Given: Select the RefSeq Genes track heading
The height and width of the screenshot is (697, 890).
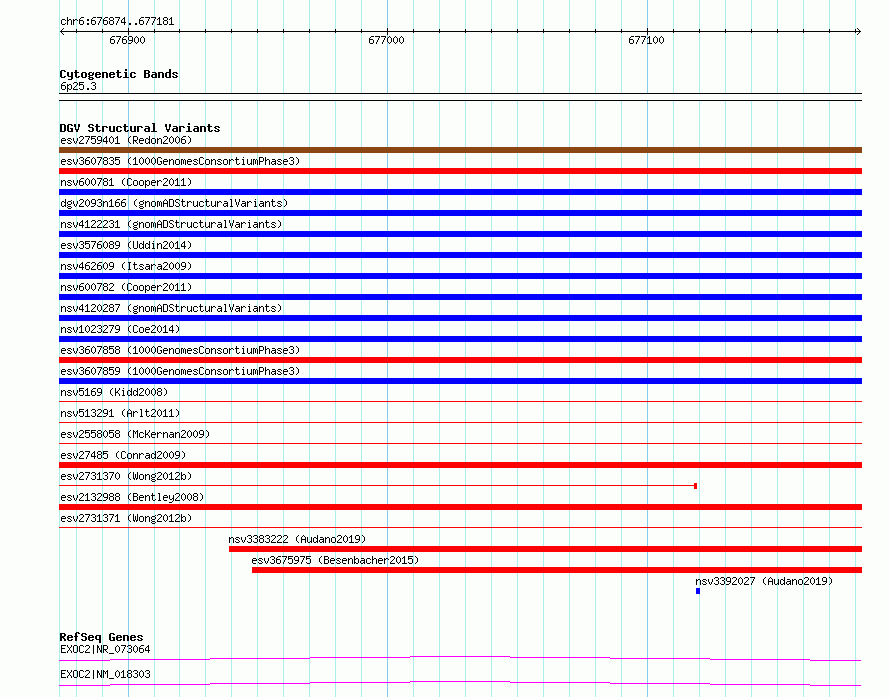Looking at the screenshot, I should click(x=102, y=637).
